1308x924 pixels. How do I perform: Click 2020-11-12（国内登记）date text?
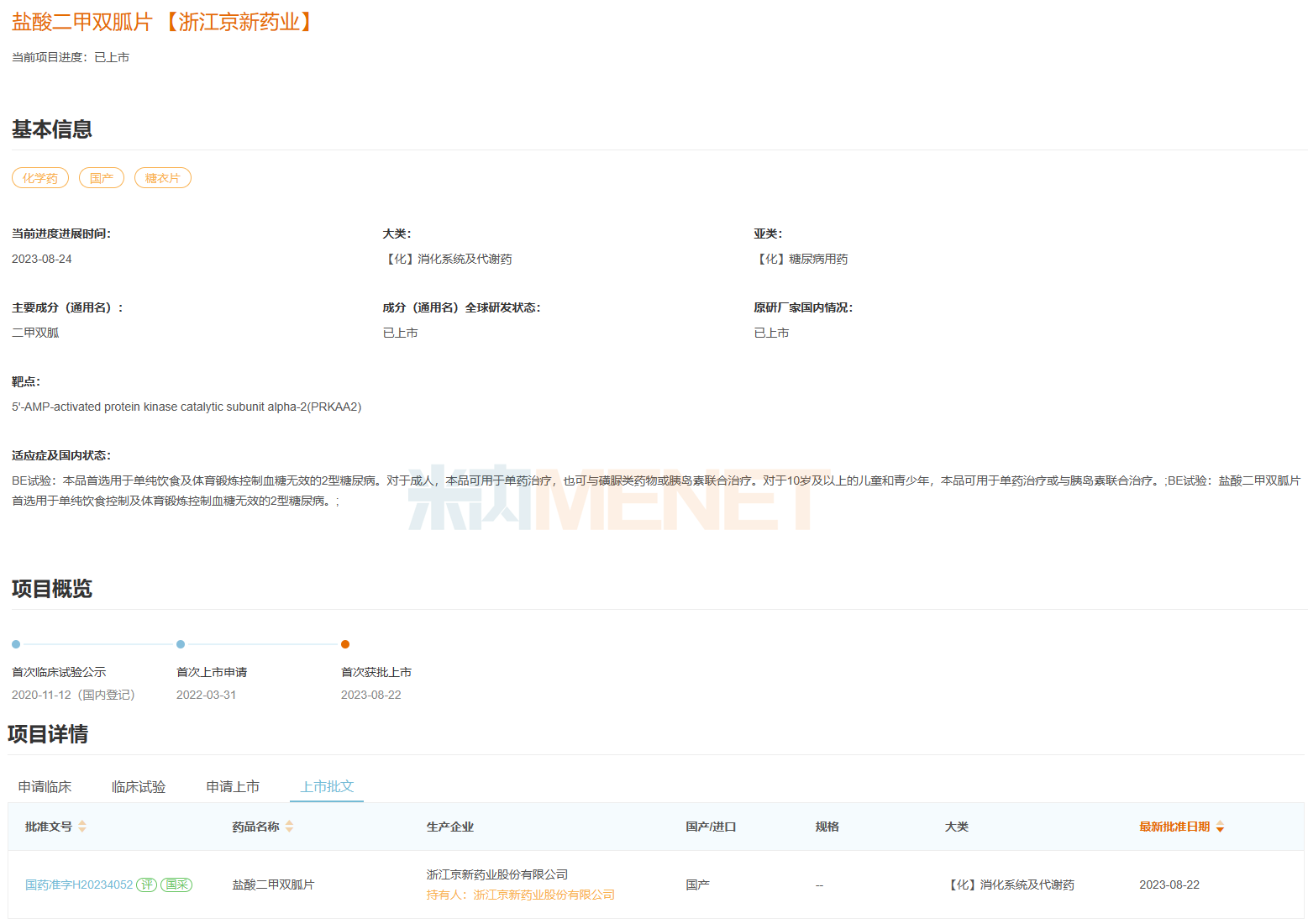click(x=73, y=695)
